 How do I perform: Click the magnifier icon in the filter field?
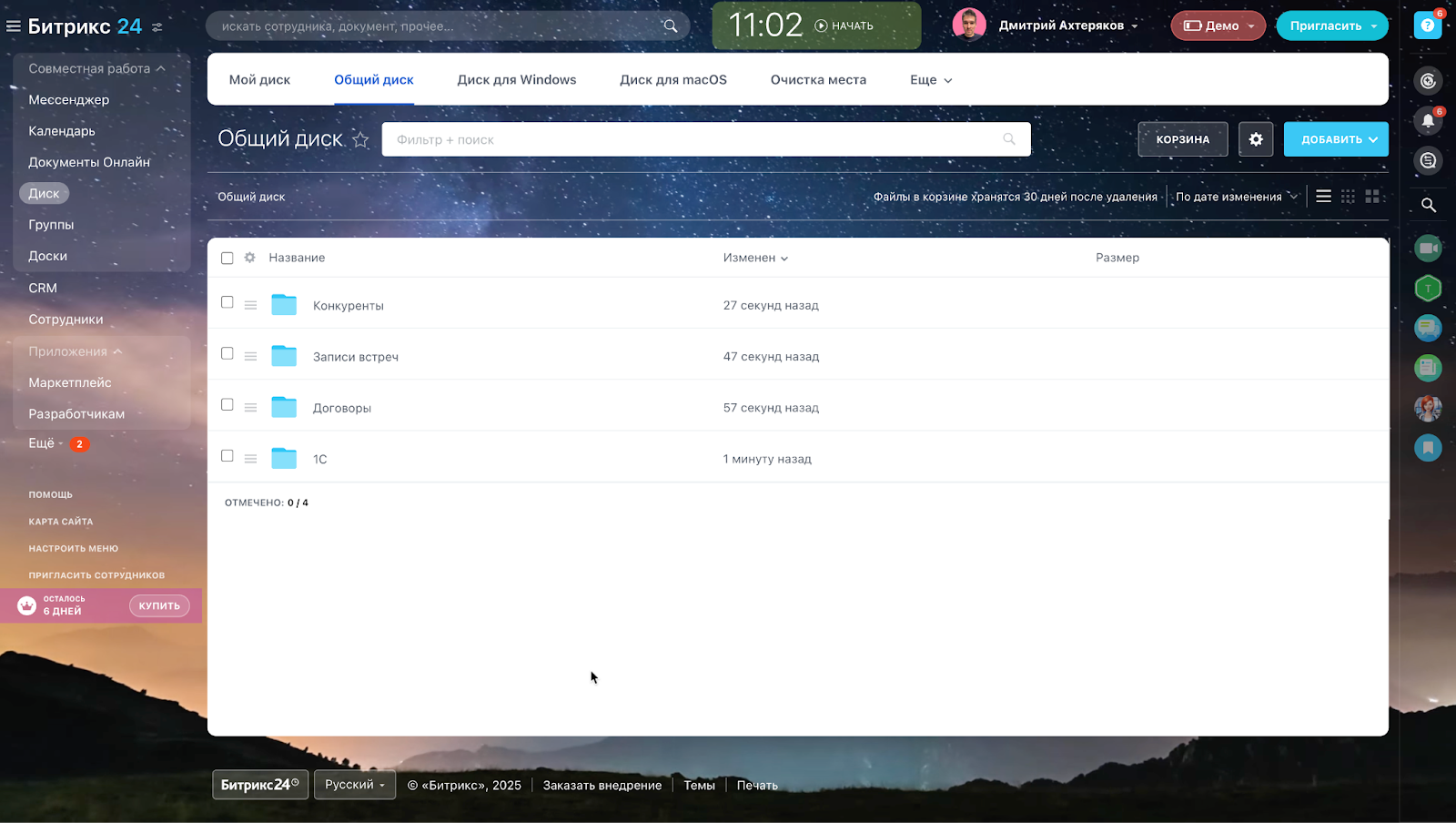tap(1009, 139)
